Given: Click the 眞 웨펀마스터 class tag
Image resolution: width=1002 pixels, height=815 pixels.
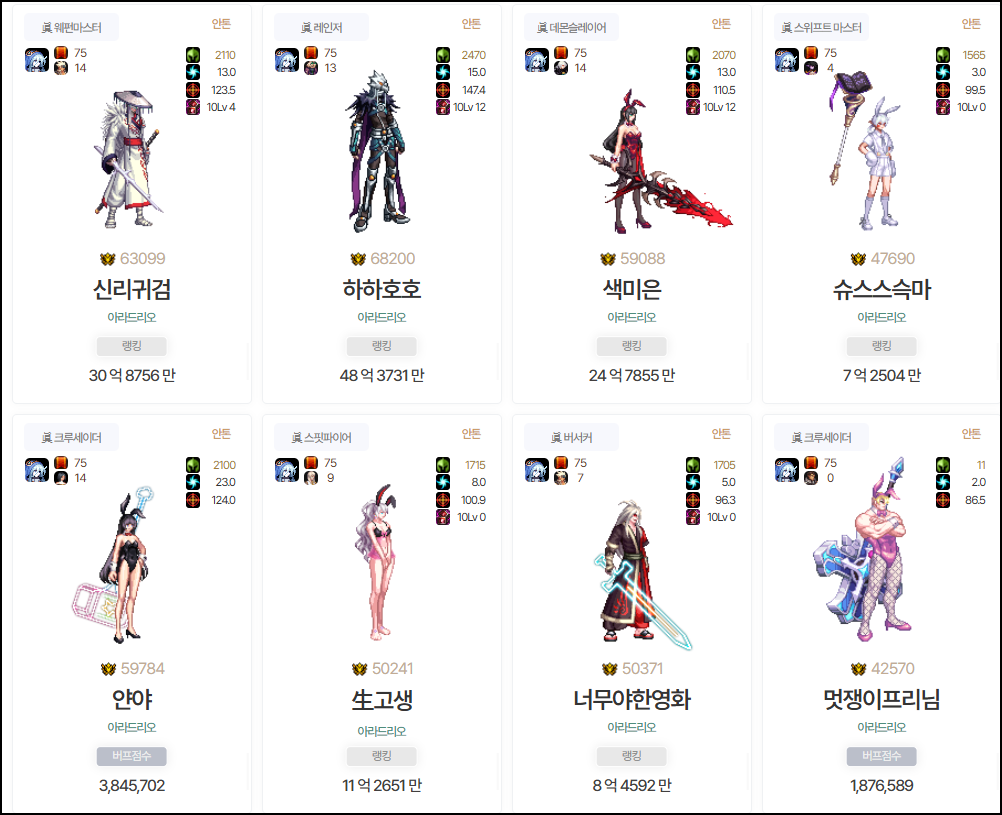Looking at the screenshot, I should click(71, 27).
